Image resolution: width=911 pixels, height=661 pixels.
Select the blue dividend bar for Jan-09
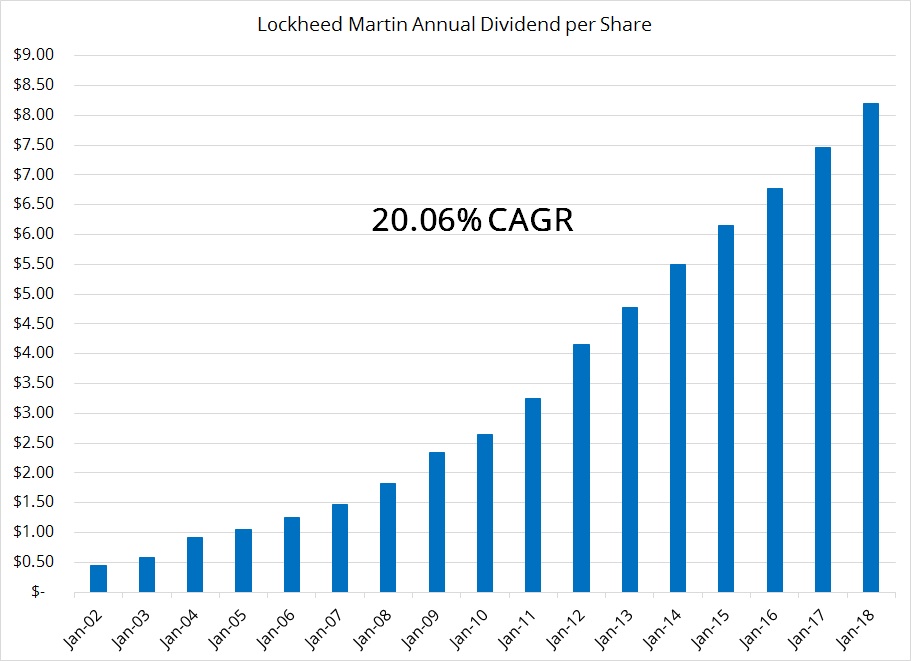[437, 522]
